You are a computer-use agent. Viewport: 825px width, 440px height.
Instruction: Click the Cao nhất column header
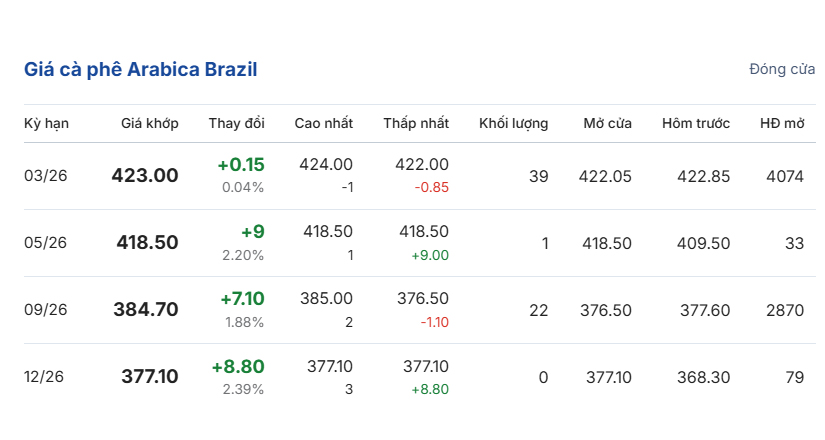(323, 124)
